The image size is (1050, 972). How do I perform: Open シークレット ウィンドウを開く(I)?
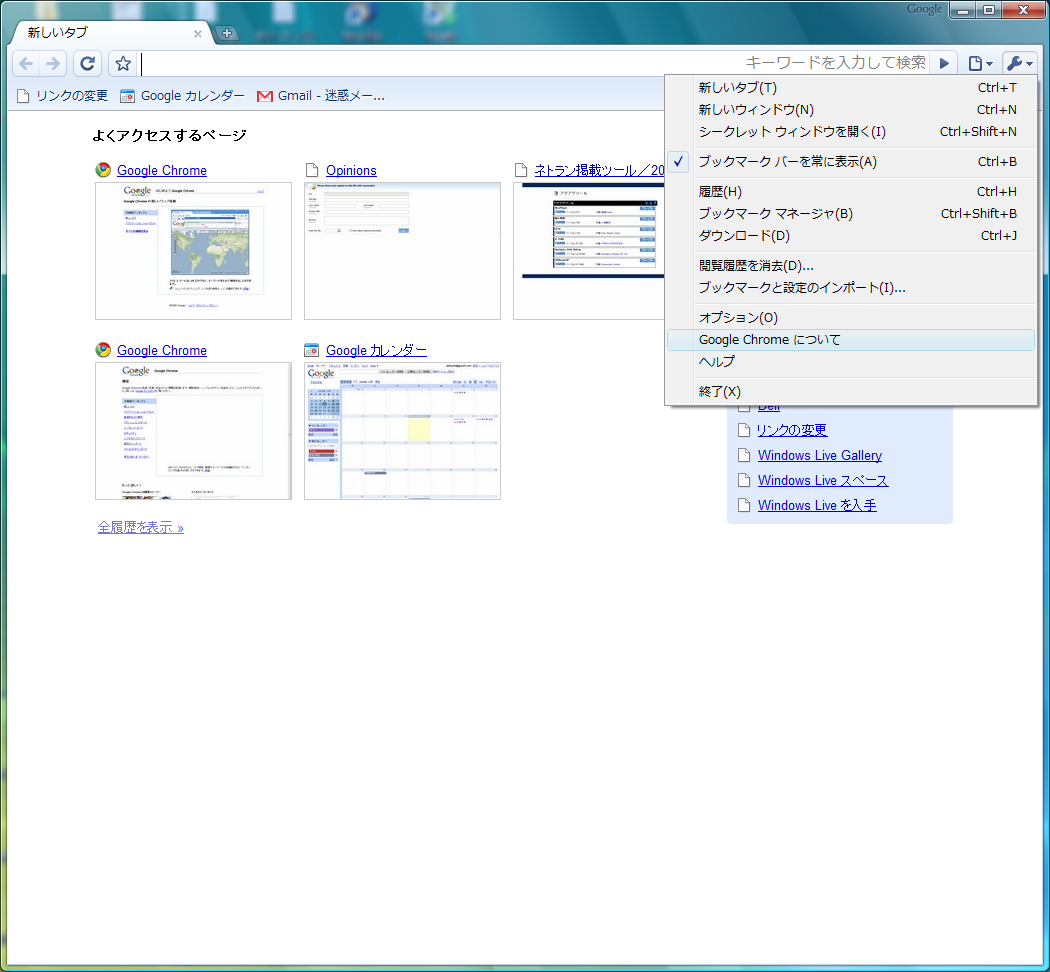click(850, 132)
